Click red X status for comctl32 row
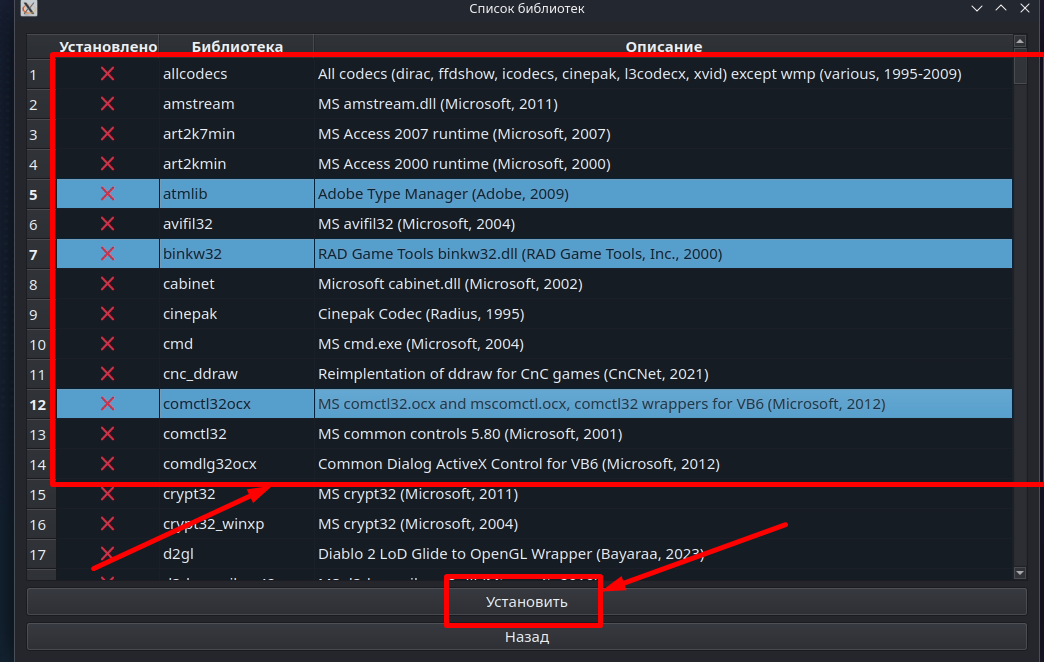The image size is (1044, 662). pyautogui.click(x=107, y=434)
